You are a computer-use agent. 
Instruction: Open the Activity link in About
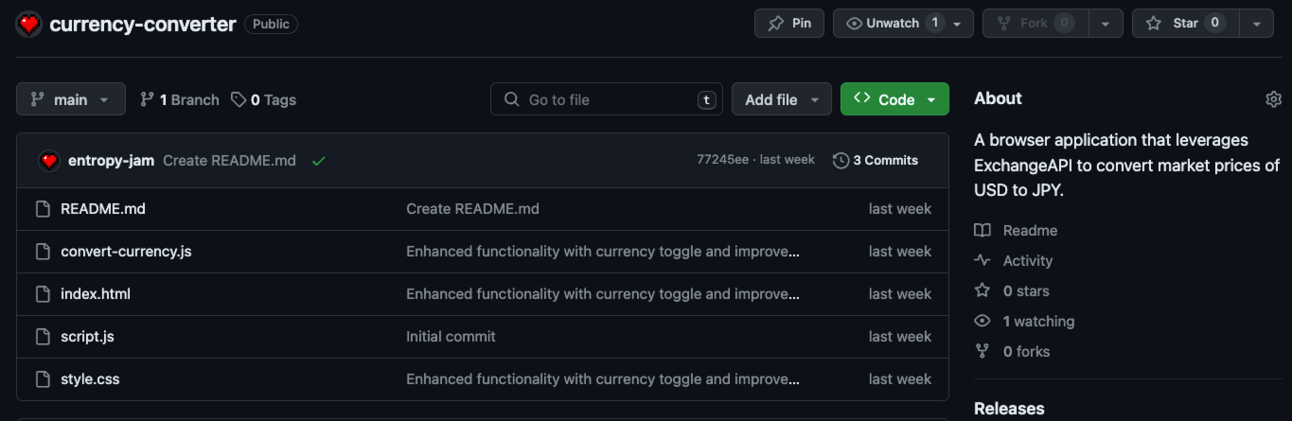tap(1027, 261)
